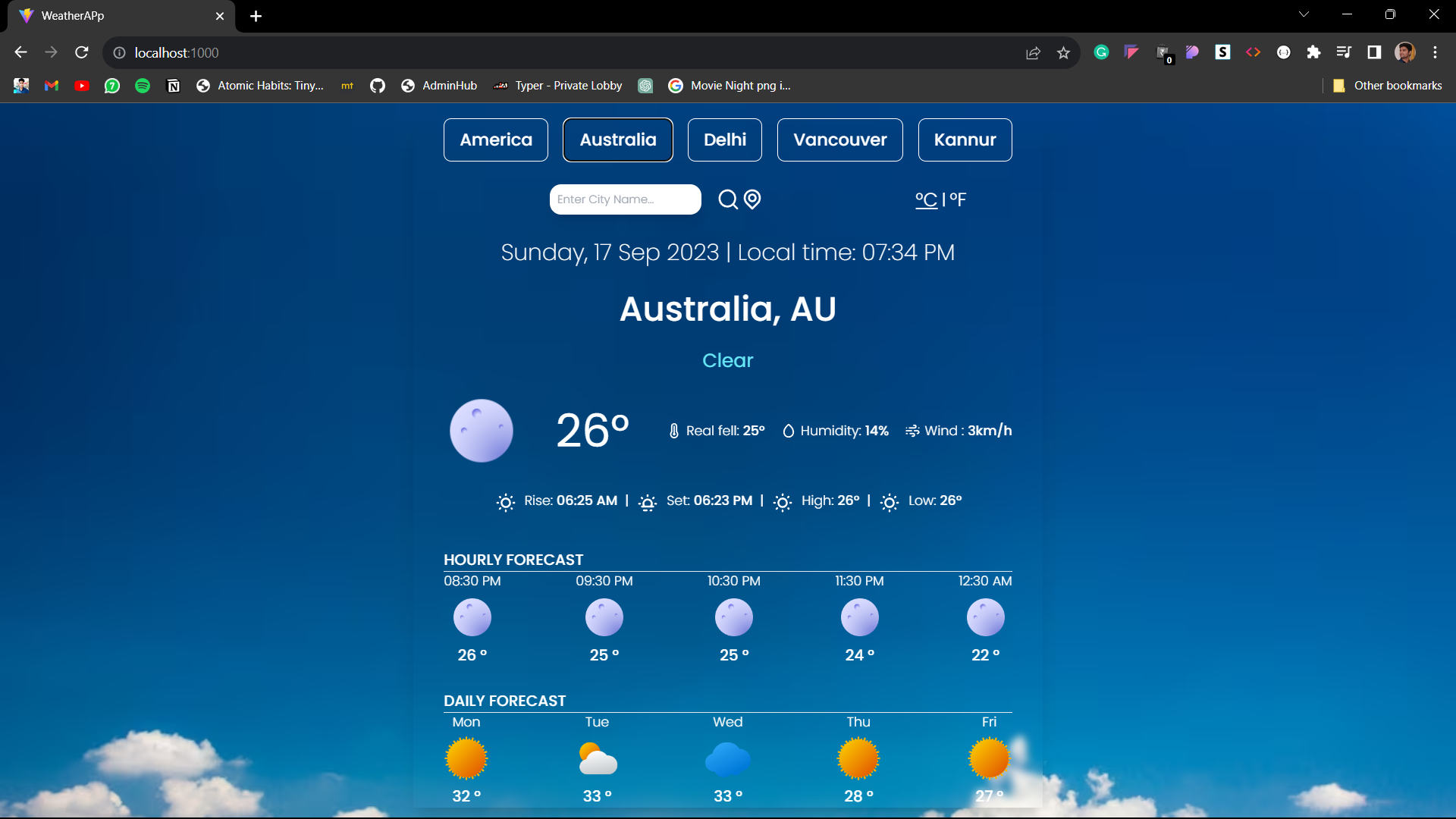Screen dimensions: 1456x819
Task: Open the GitHub bookmark icon
Action: coord(377,86)
